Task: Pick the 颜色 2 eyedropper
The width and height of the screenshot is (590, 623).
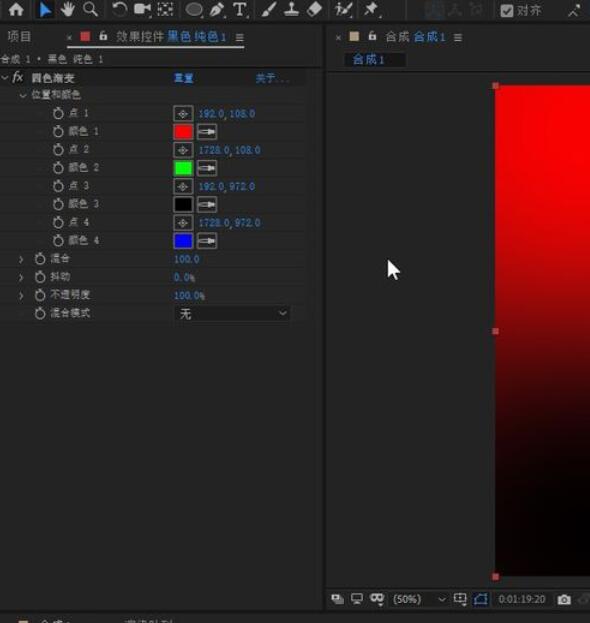Action: pyautogui.click(x=207, y=168)
